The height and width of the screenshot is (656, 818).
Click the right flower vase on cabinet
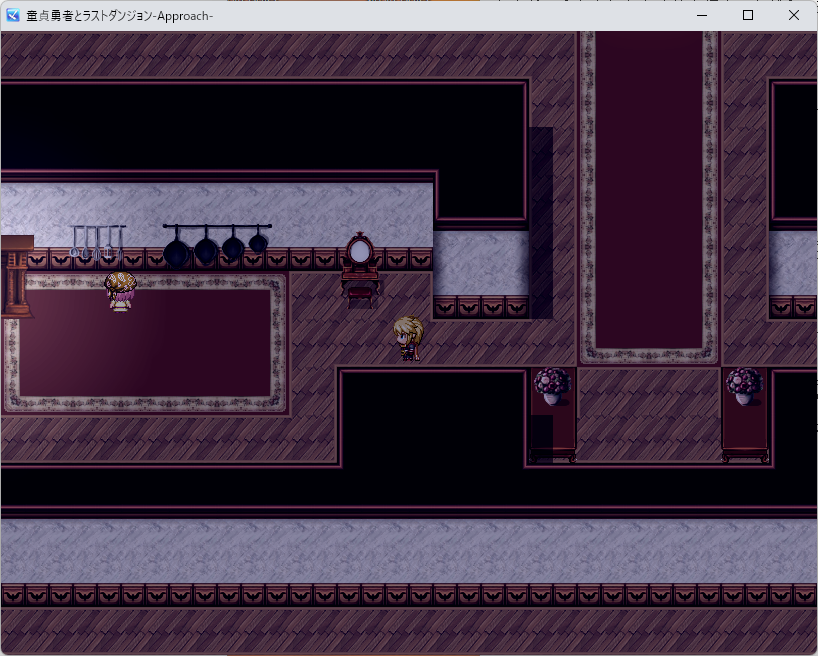(744, 386)
